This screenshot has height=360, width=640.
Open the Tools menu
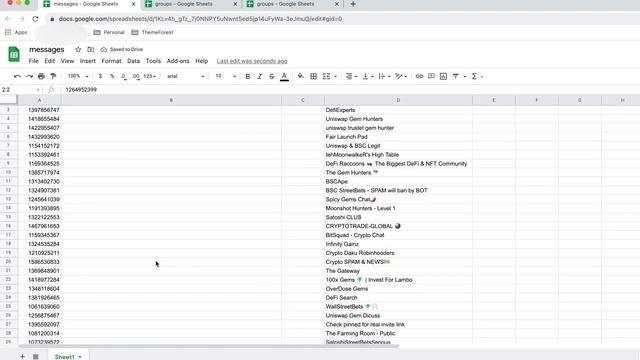(153, 61)
